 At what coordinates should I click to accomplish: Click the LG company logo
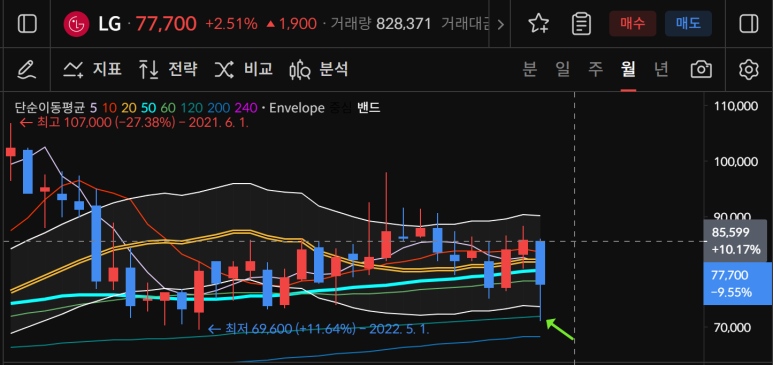[76, 24]
